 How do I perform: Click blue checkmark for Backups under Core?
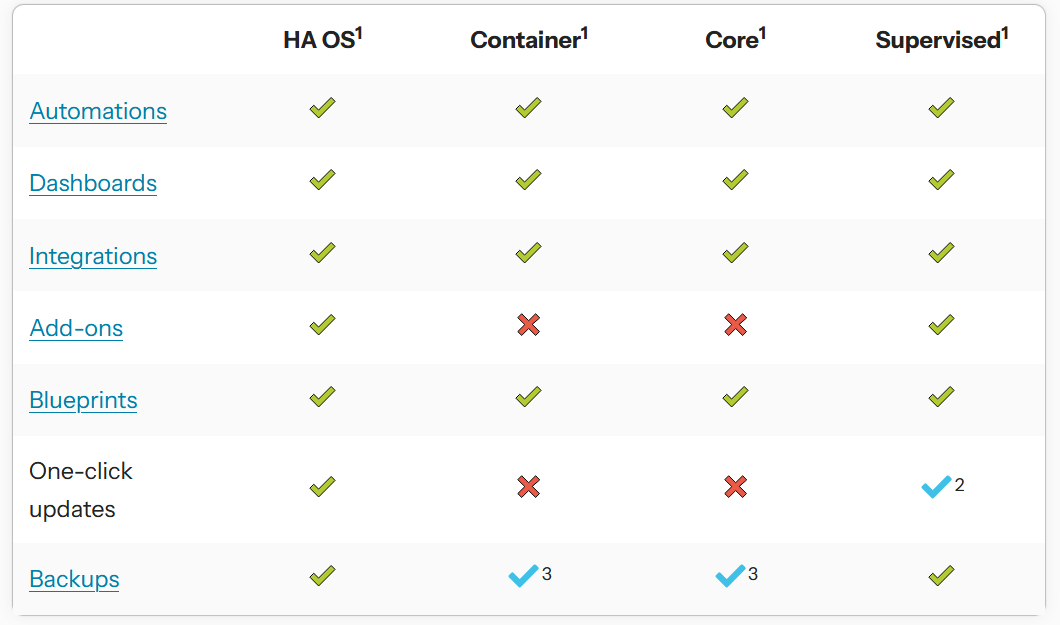[730, 576]
